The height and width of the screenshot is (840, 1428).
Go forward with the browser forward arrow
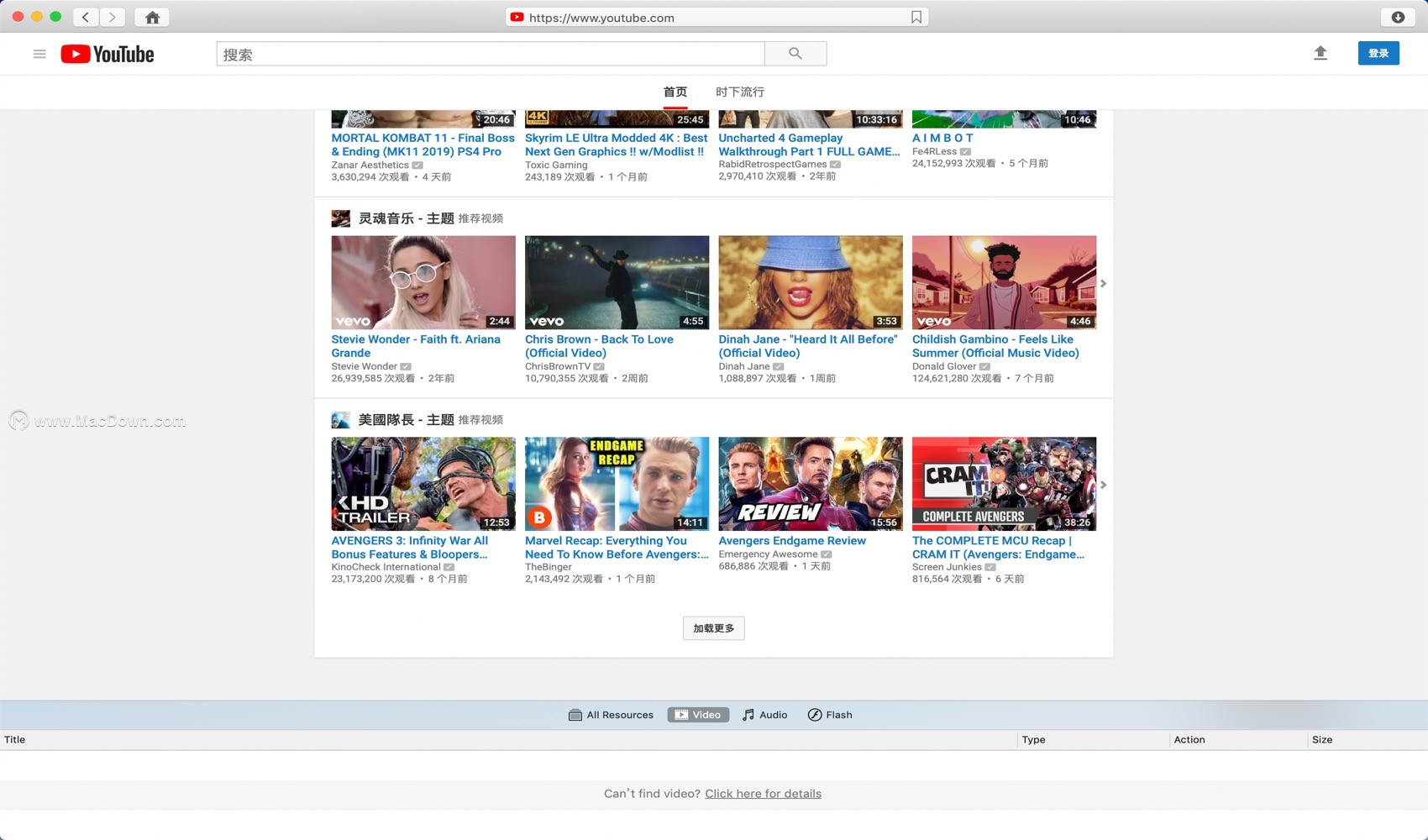click(112, 17)
